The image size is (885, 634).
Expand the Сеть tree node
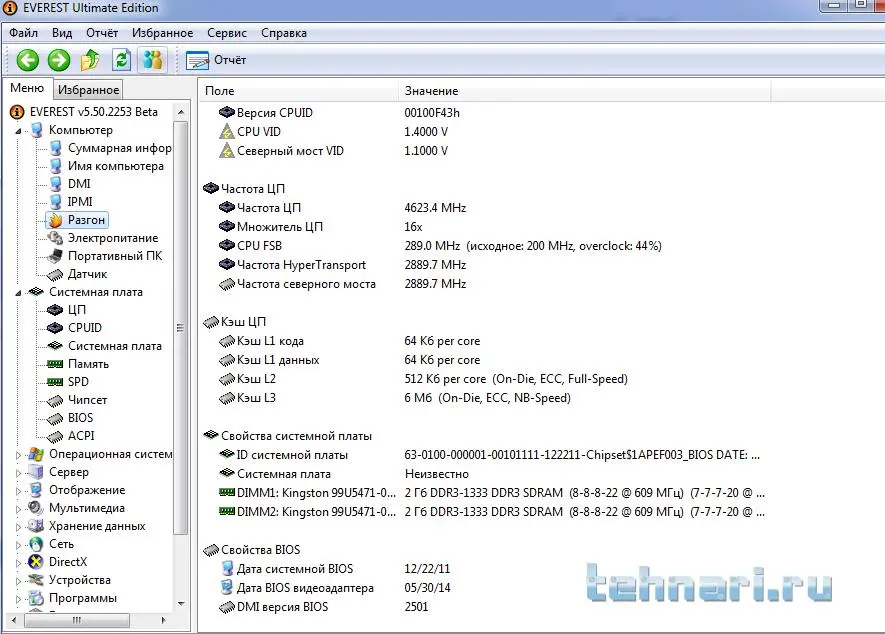coord(18,545)
